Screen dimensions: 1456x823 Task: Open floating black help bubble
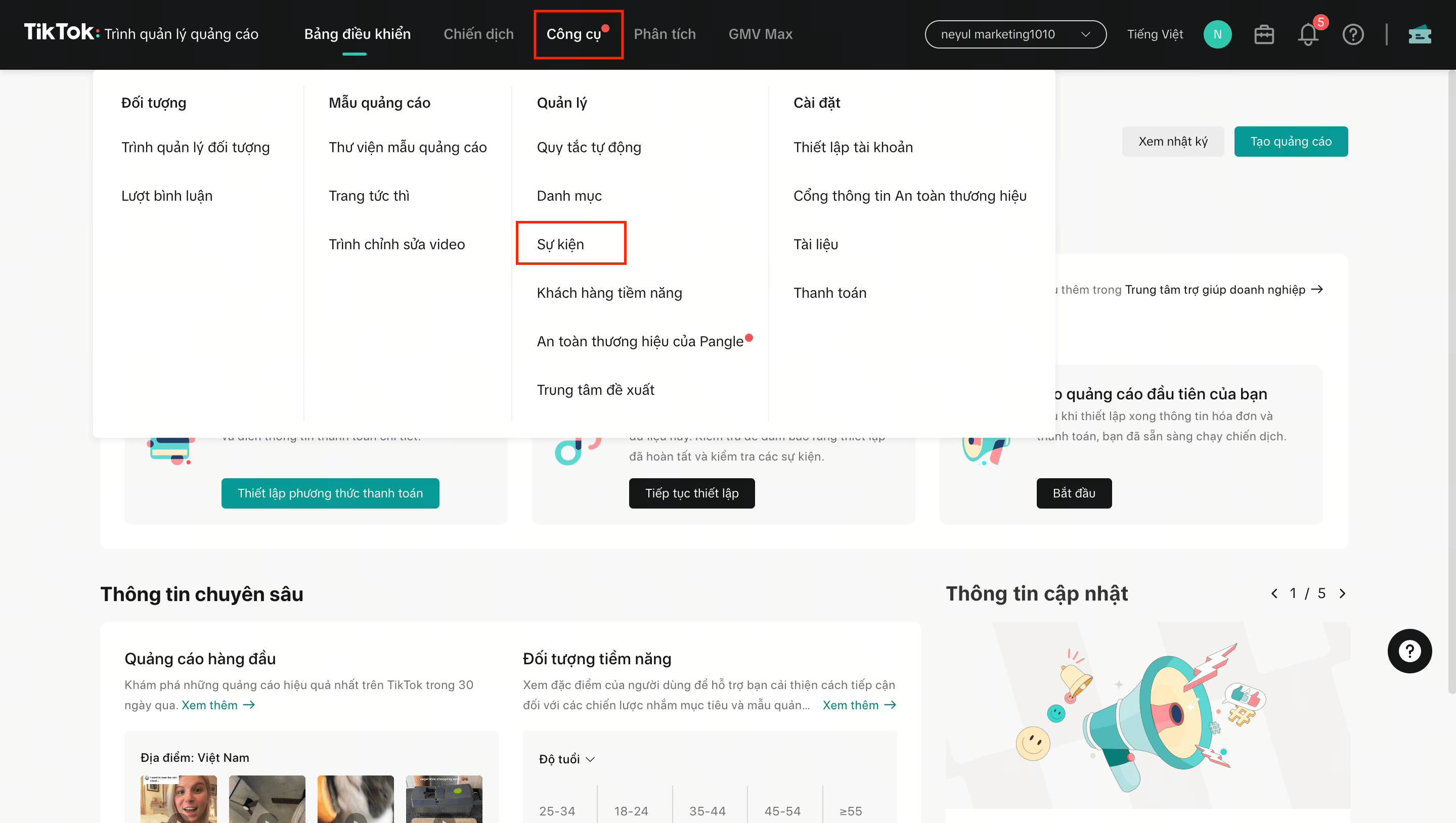click(x=1409, y=651)
